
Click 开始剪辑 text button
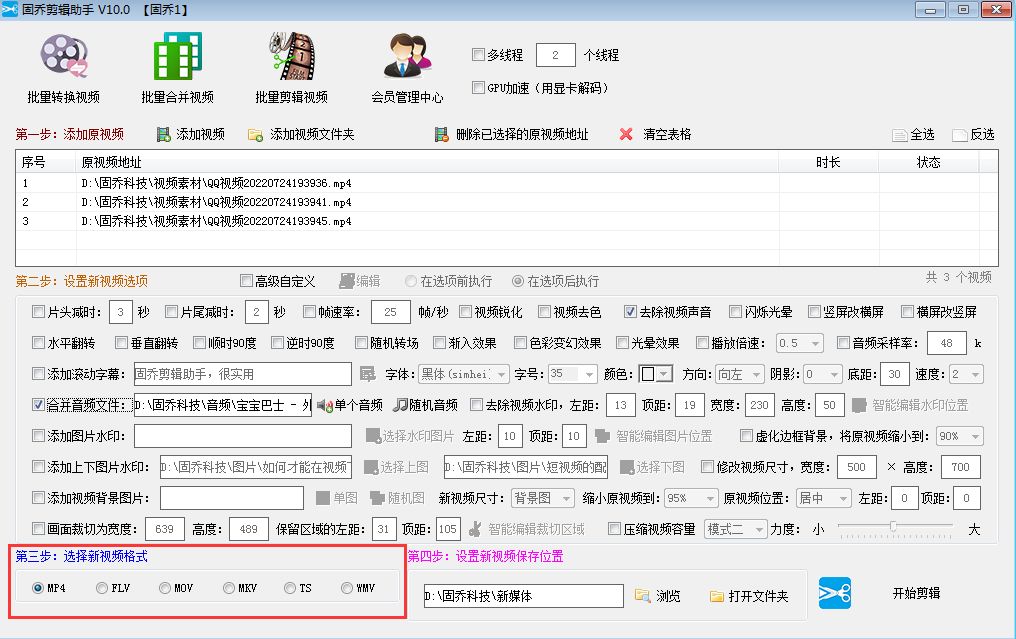(916, 593)
